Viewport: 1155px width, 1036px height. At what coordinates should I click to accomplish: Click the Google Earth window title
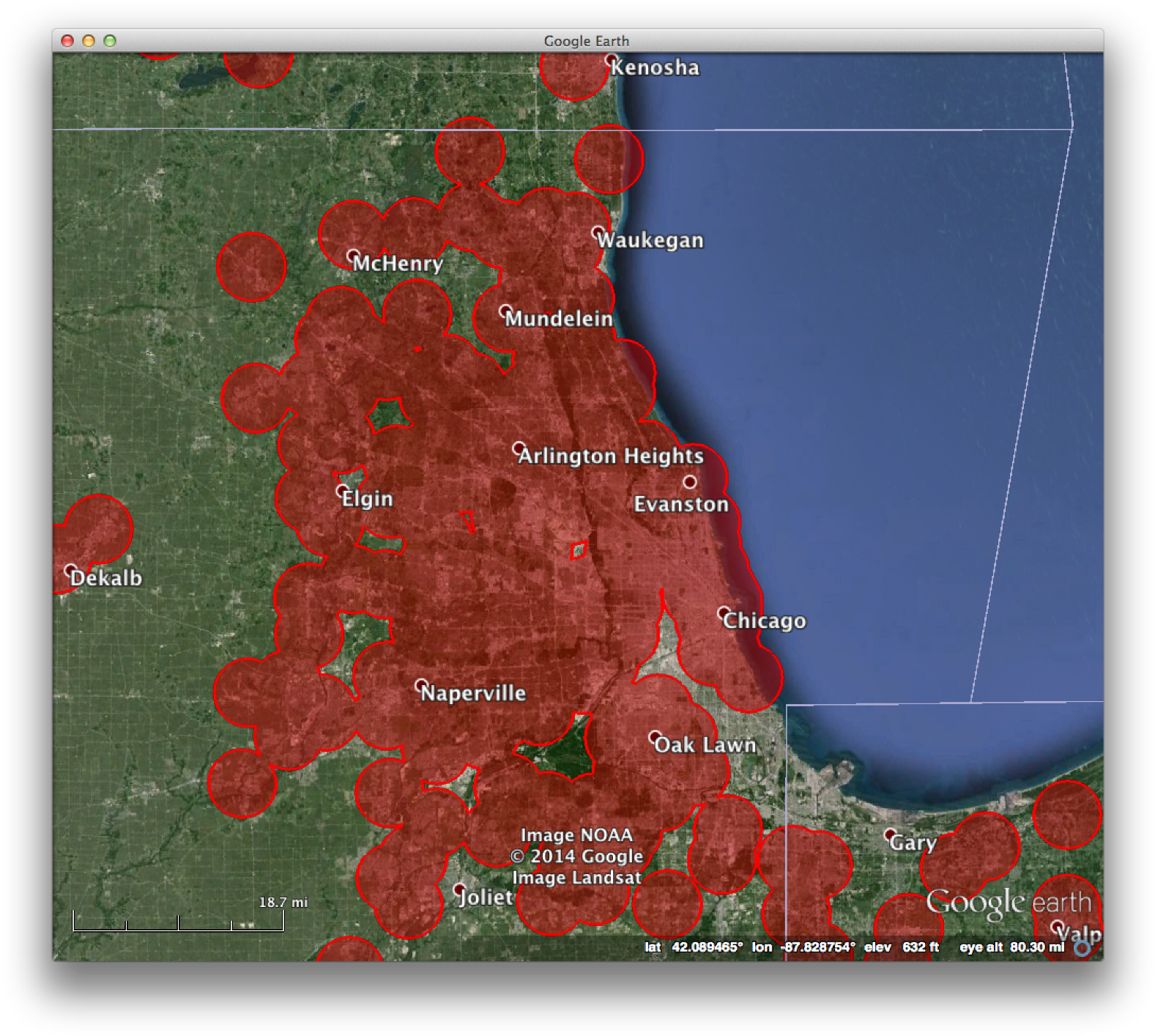pyautogui.click(x=587, y=41)
